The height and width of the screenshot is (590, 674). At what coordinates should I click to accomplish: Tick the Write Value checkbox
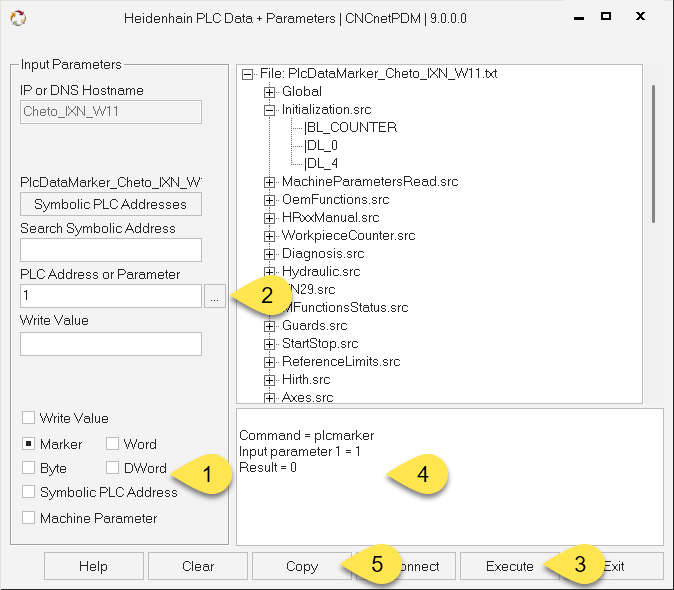28,418
